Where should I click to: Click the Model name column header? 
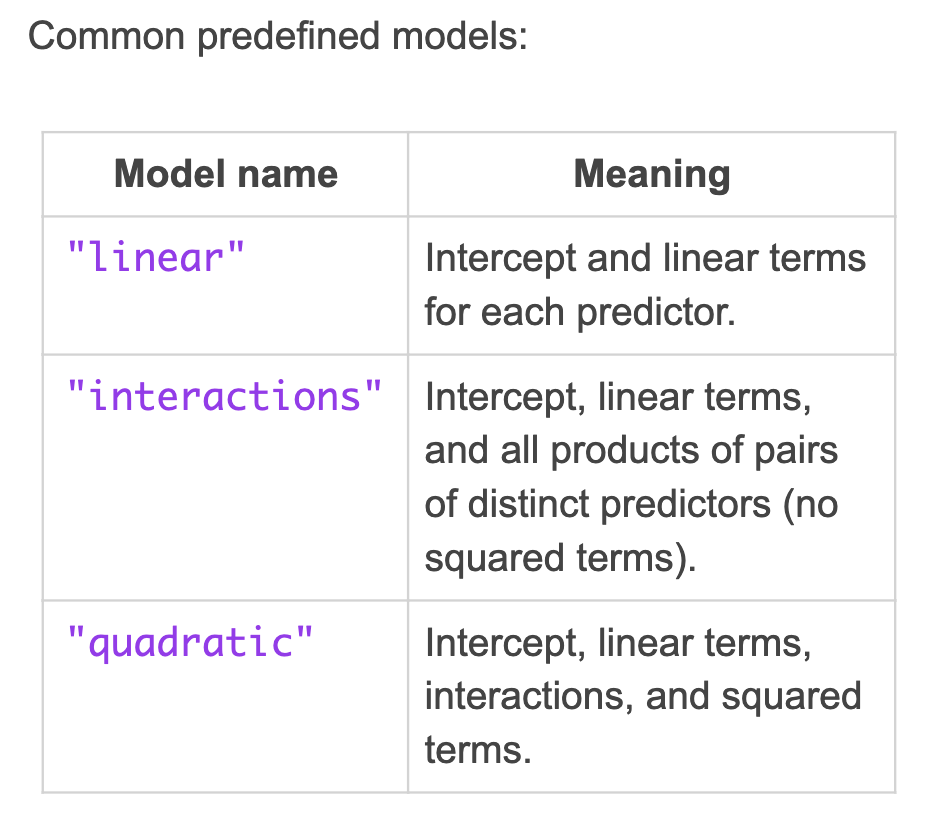(x=225, y=174)
